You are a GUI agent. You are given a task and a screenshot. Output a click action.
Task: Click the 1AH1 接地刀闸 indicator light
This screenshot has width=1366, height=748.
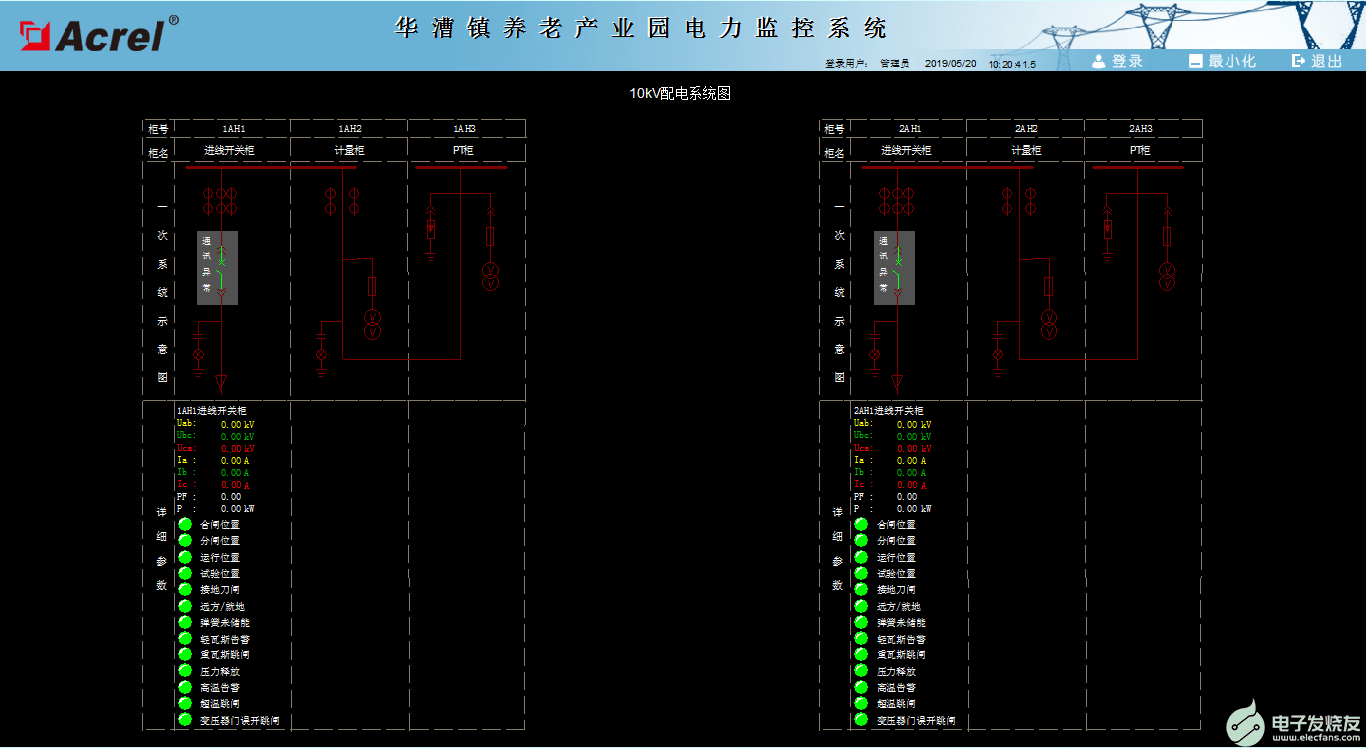(185, 589)
